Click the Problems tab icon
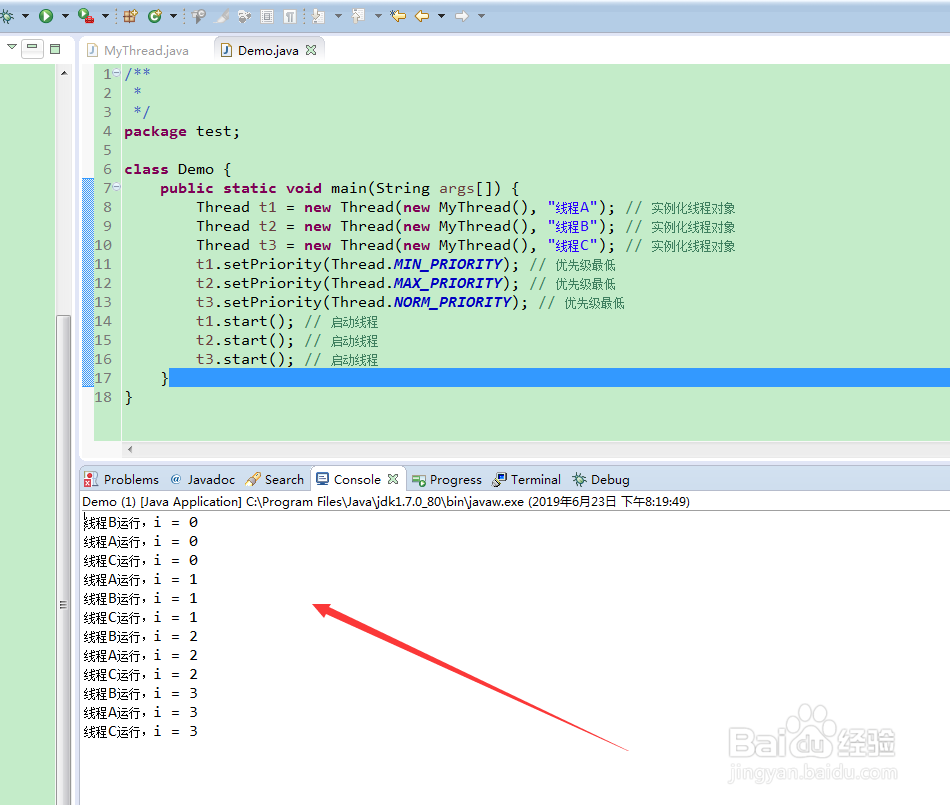 click(91, 480)
